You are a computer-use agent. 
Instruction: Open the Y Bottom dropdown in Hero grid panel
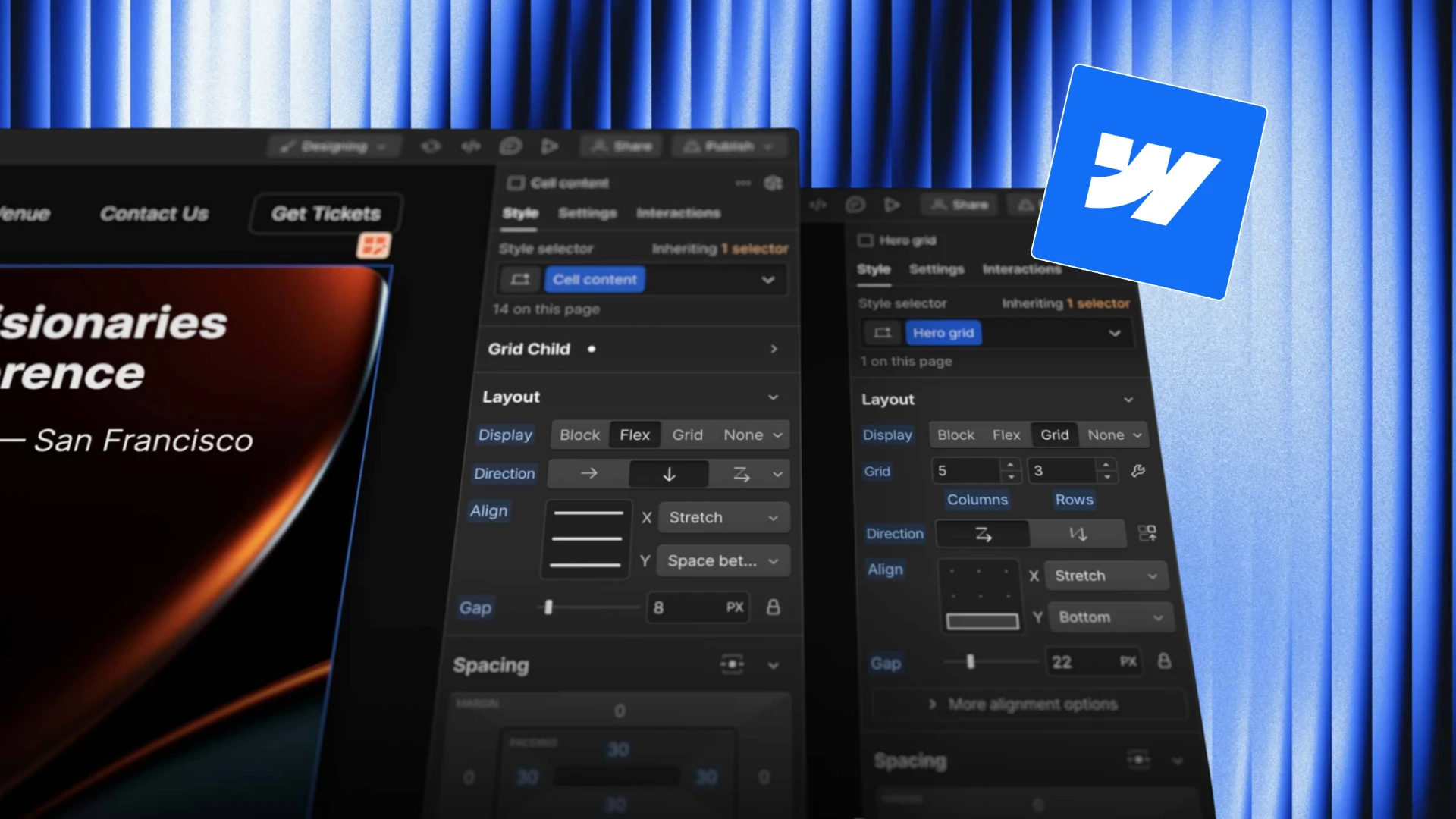[x=1110, y=617]
